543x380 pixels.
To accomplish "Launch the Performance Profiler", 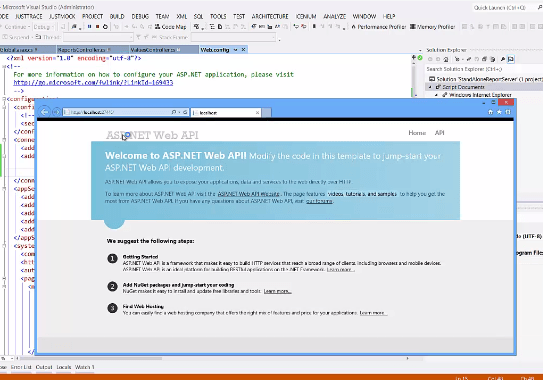I will (378, 27).
